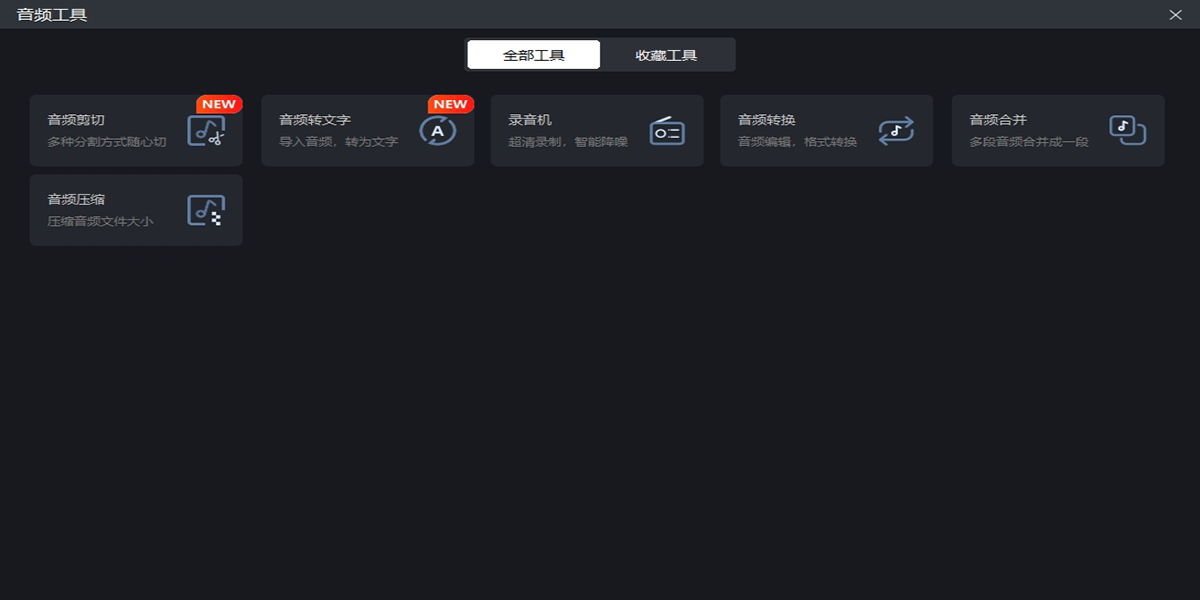Click the 多段音频合并成一段 description
The image size is (1200, 600).
[x=1029, y=142]
